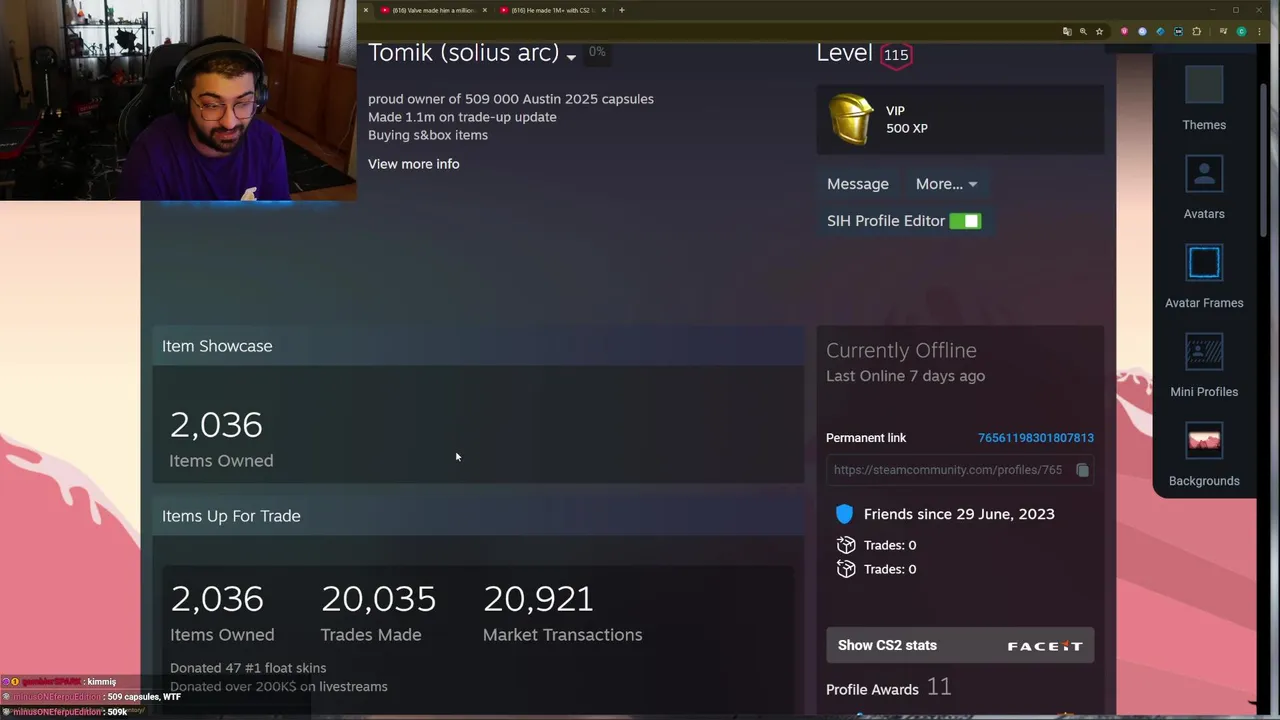
Task: Open the Avatars icon in sidebar
Action: pyautogui.click(x=1204, y=174)
